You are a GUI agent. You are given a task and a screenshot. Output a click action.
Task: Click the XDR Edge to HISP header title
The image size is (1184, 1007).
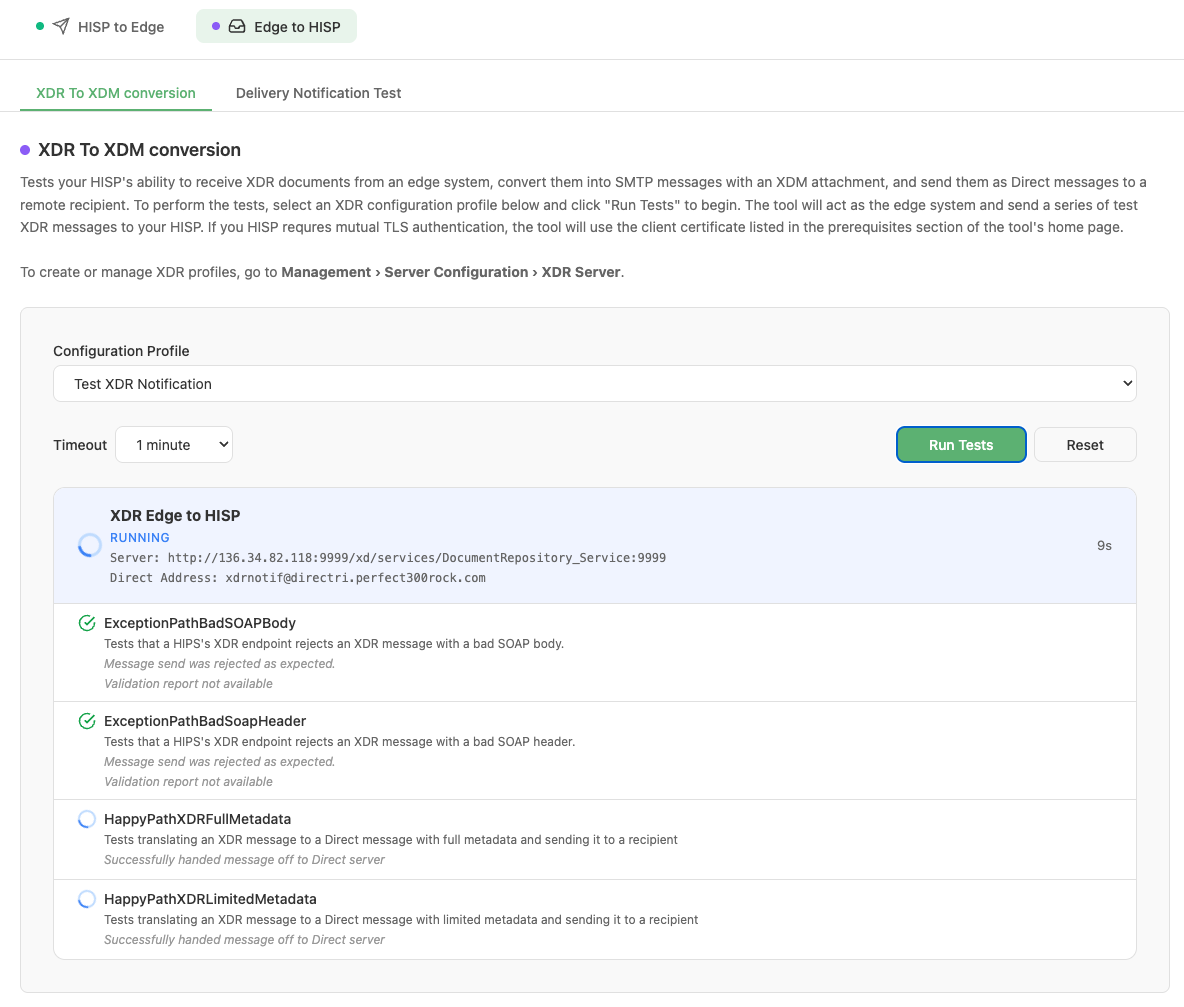tap(175, 516)
